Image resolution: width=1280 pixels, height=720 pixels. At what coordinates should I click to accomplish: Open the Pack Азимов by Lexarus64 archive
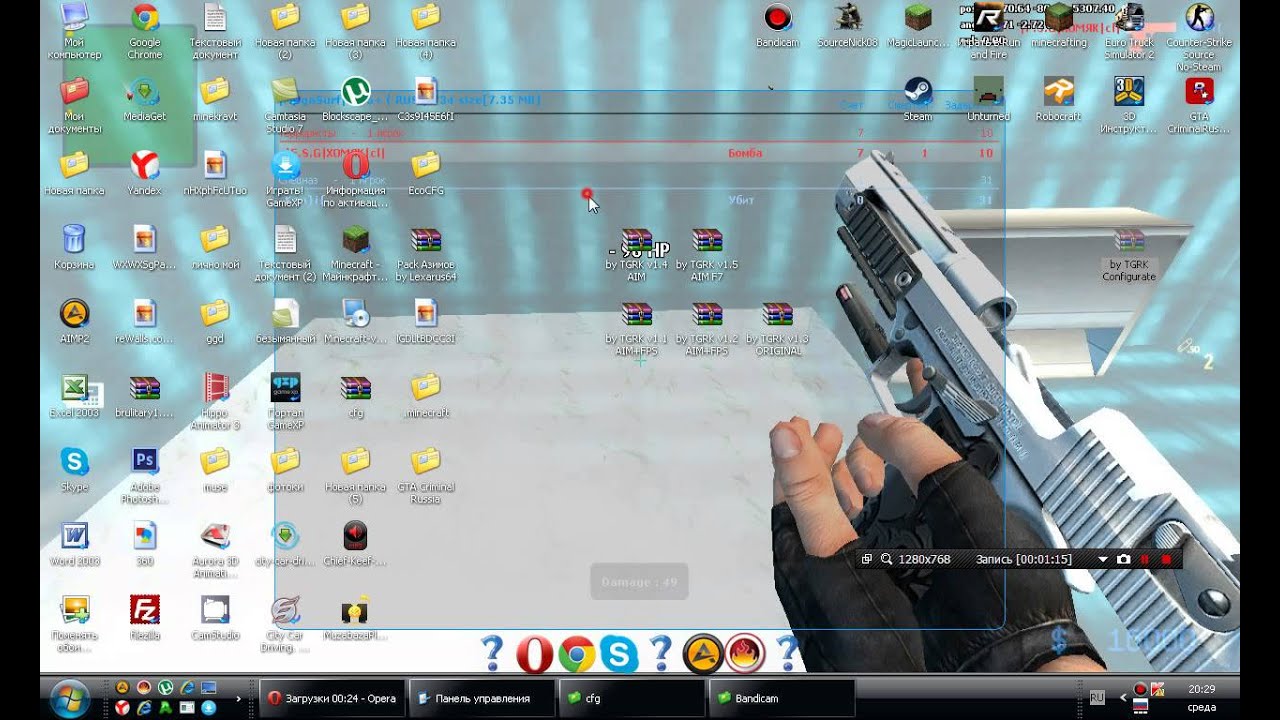pos(426,240)
